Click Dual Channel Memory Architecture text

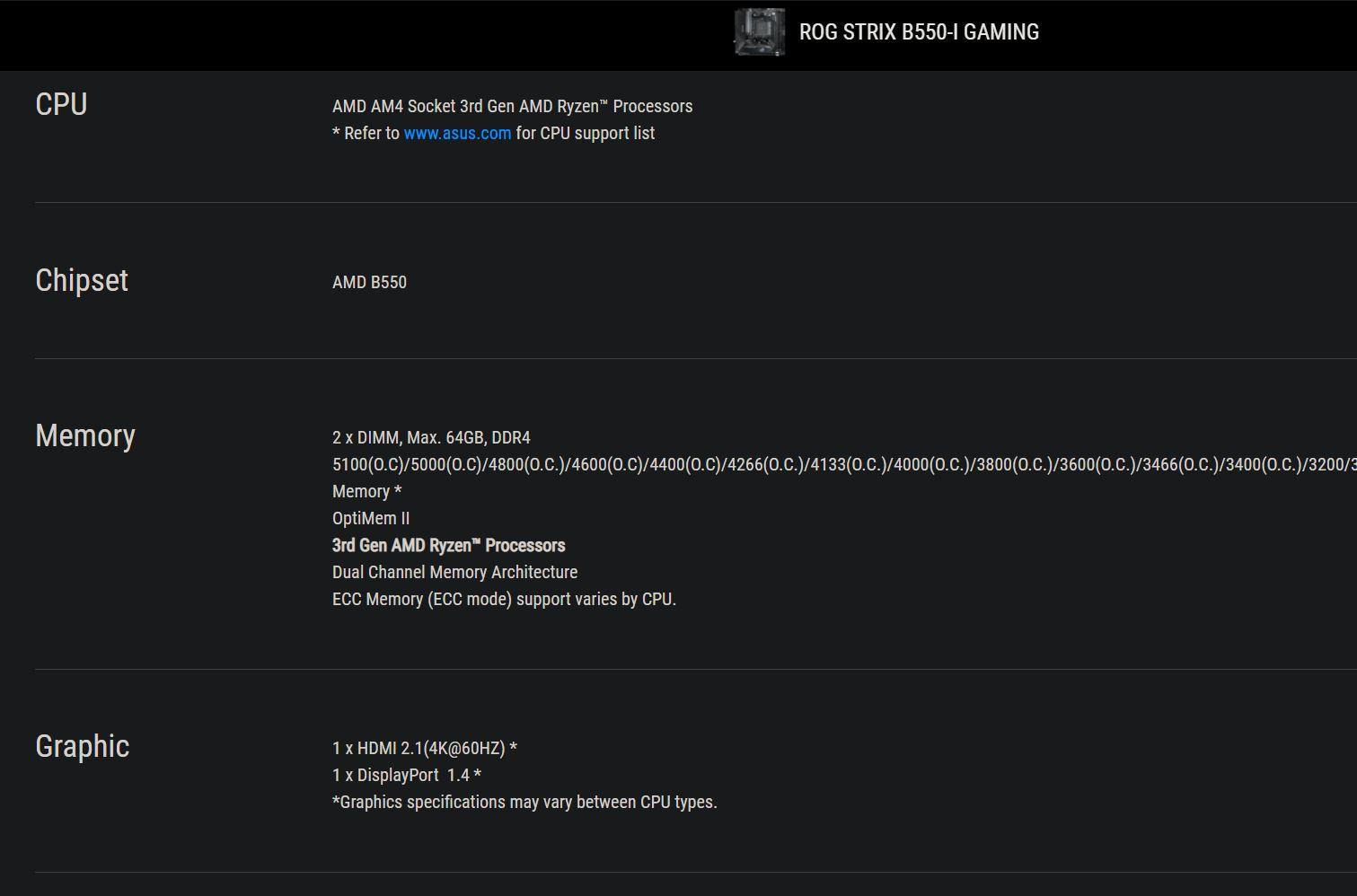pos(454,572)
